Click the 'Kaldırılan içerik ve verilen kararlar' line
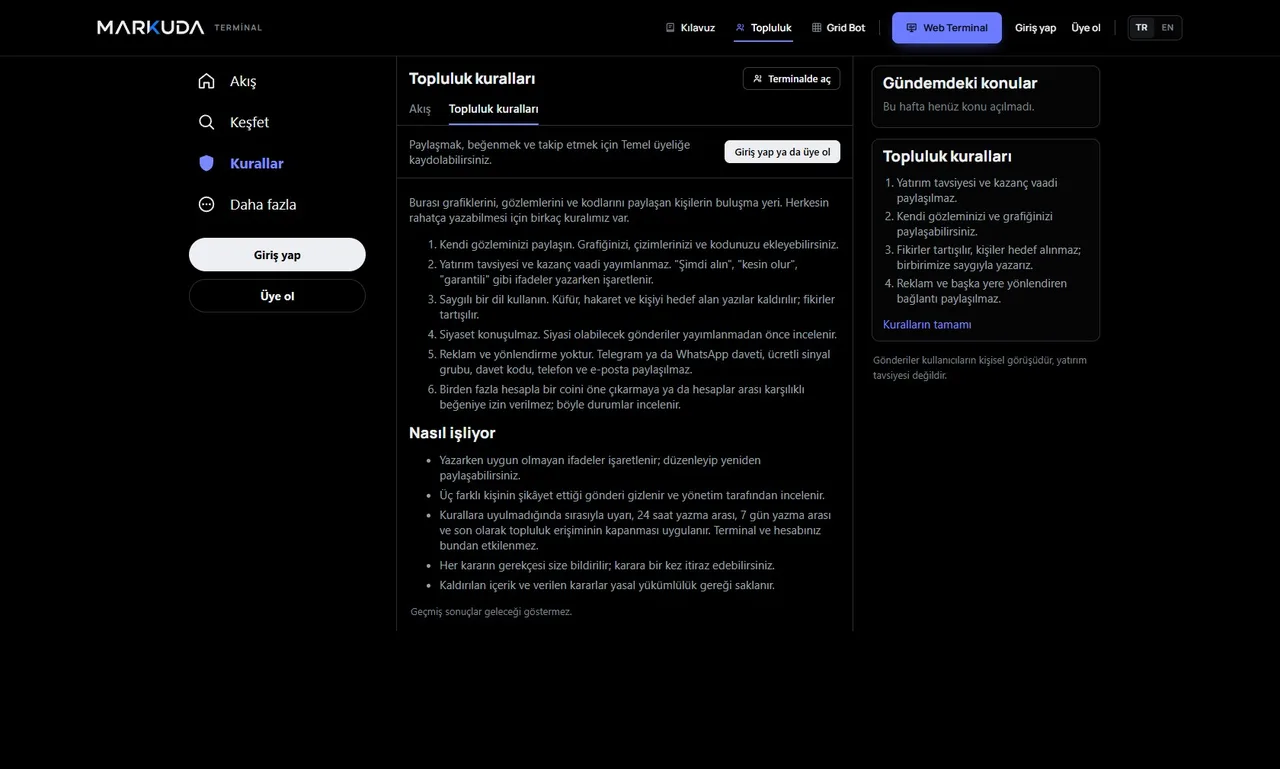The height and width of the screenshot is (769, 1280). [607, 585]
